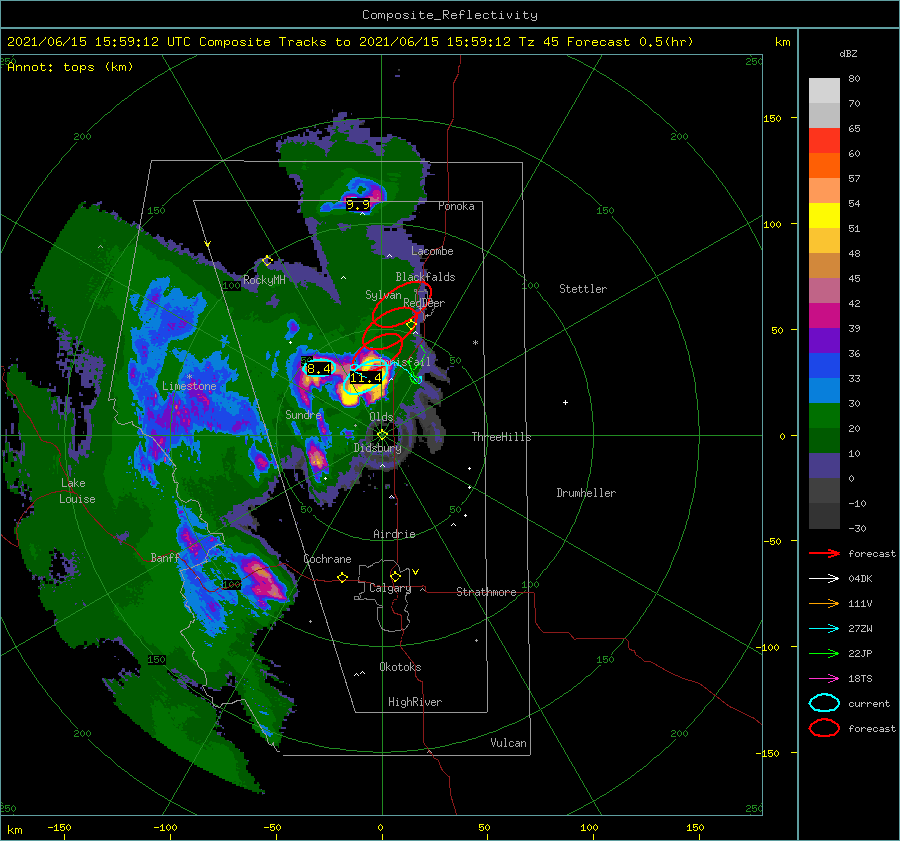The height and width of the screenshot is (841, 900).
Task: Click the 'current' legend text
Action: 869,703
